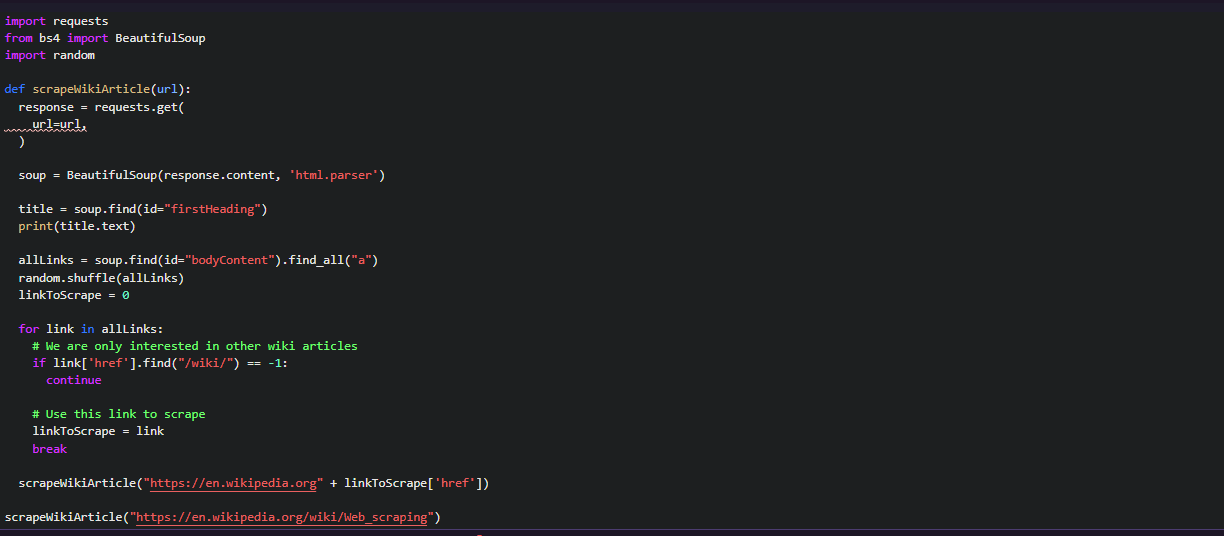Click the squiggly-underlined "url=url," argument
This screenshot has height=536, width=1224.
(60, 124)
